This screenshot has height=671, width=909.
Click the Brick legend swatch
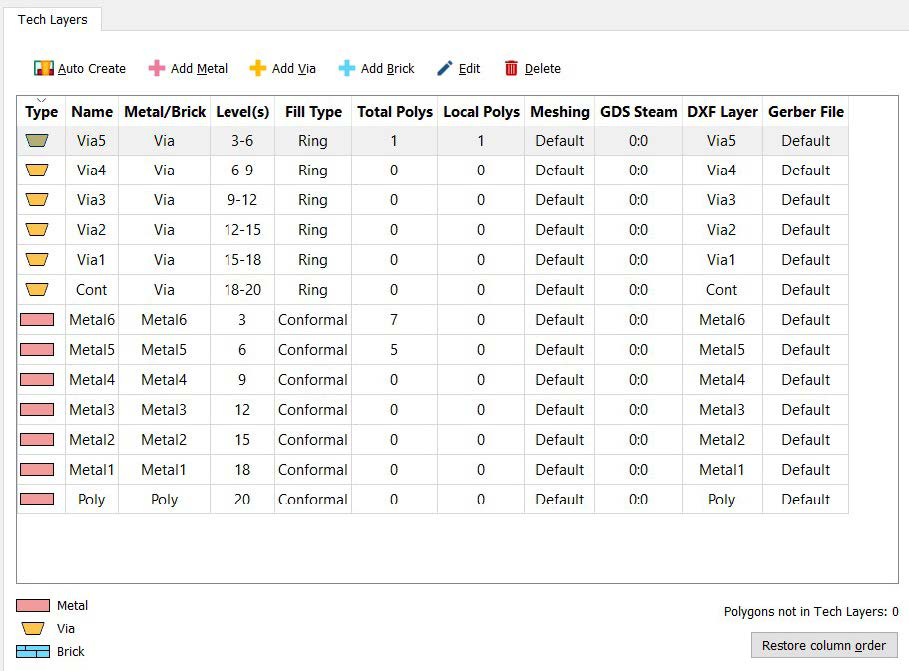click(33, 652)
